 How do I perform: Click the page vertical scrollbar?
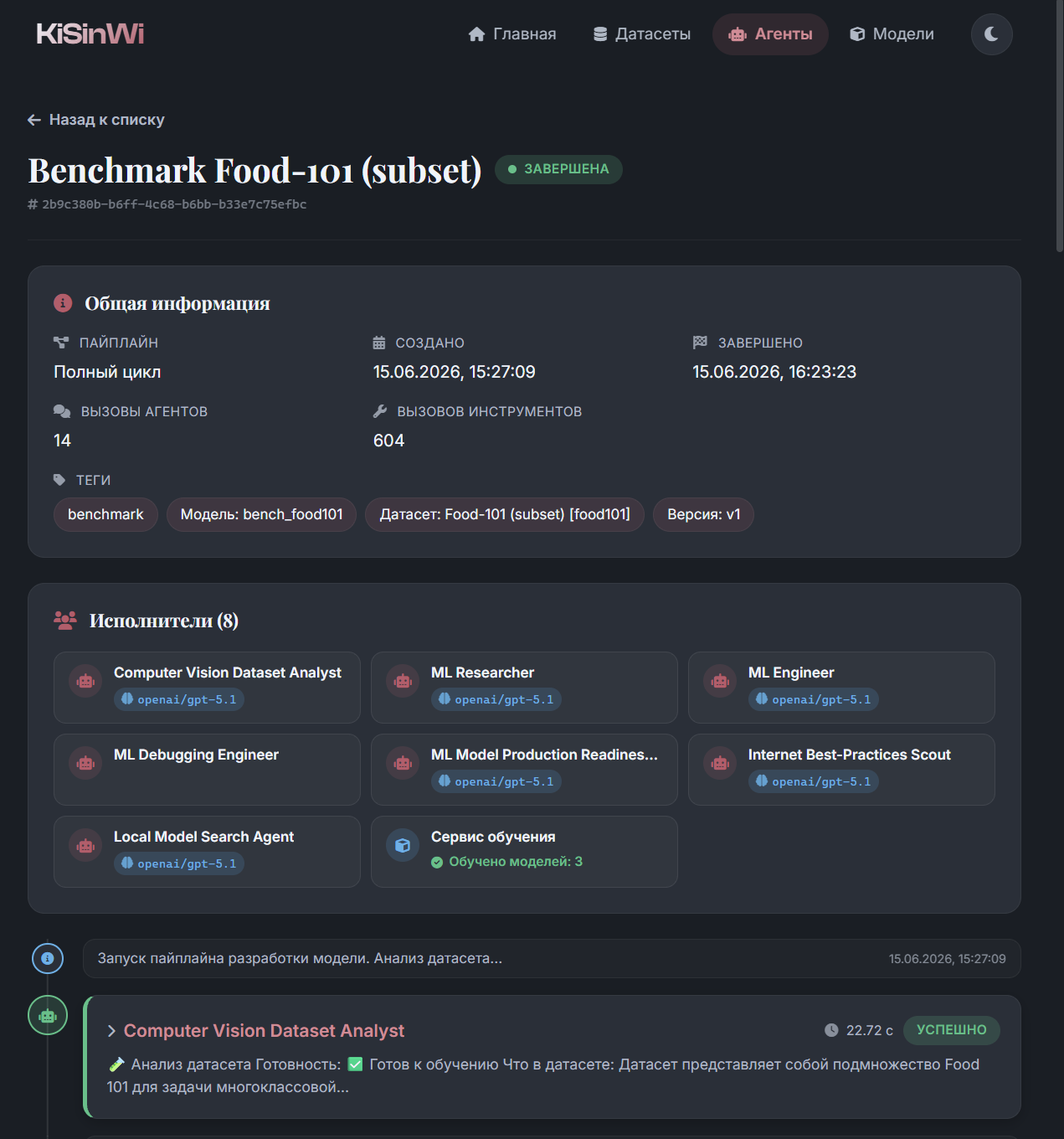1059,569
